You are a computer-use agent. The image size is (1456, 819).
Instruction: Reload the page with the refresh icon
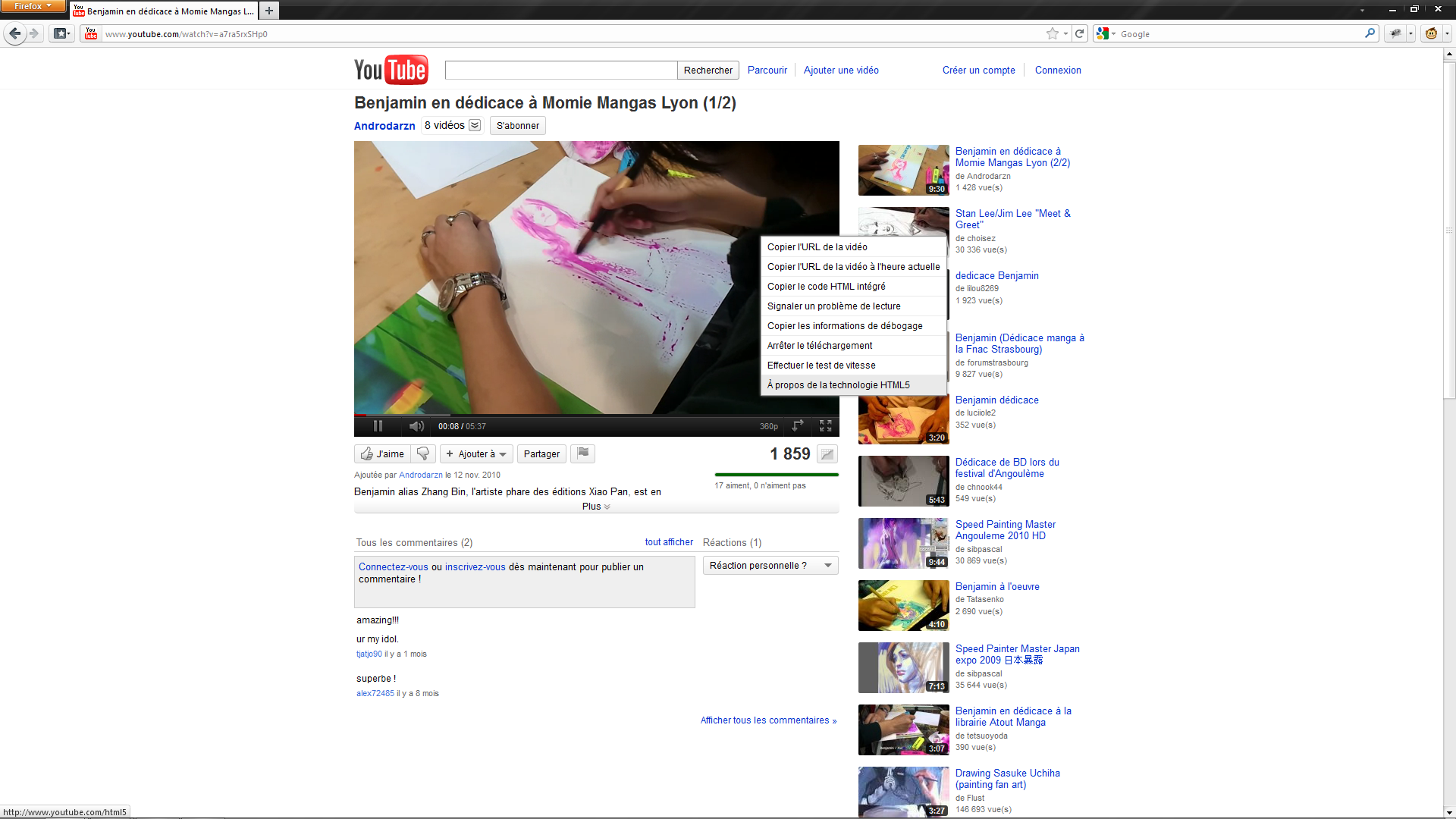pos(1080,33)
